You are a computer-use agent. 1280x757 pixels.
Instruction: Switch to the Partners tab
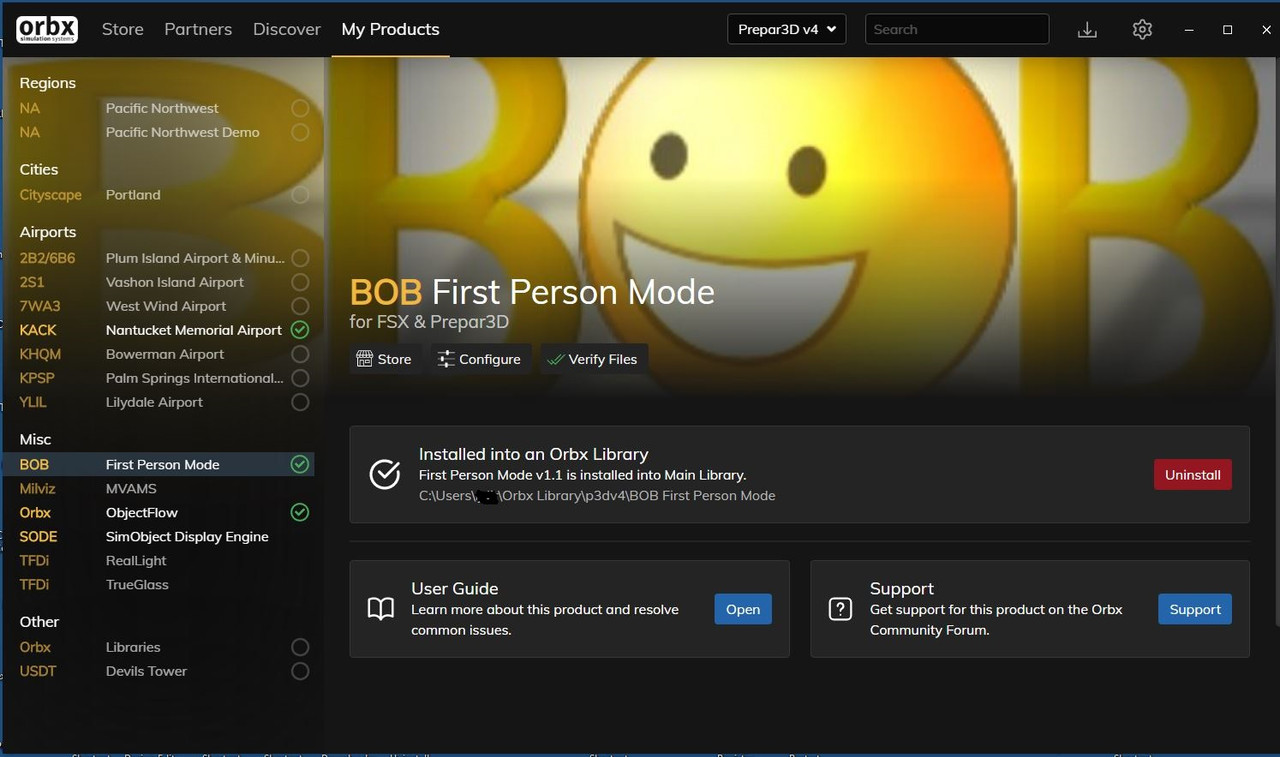(198, 29)
